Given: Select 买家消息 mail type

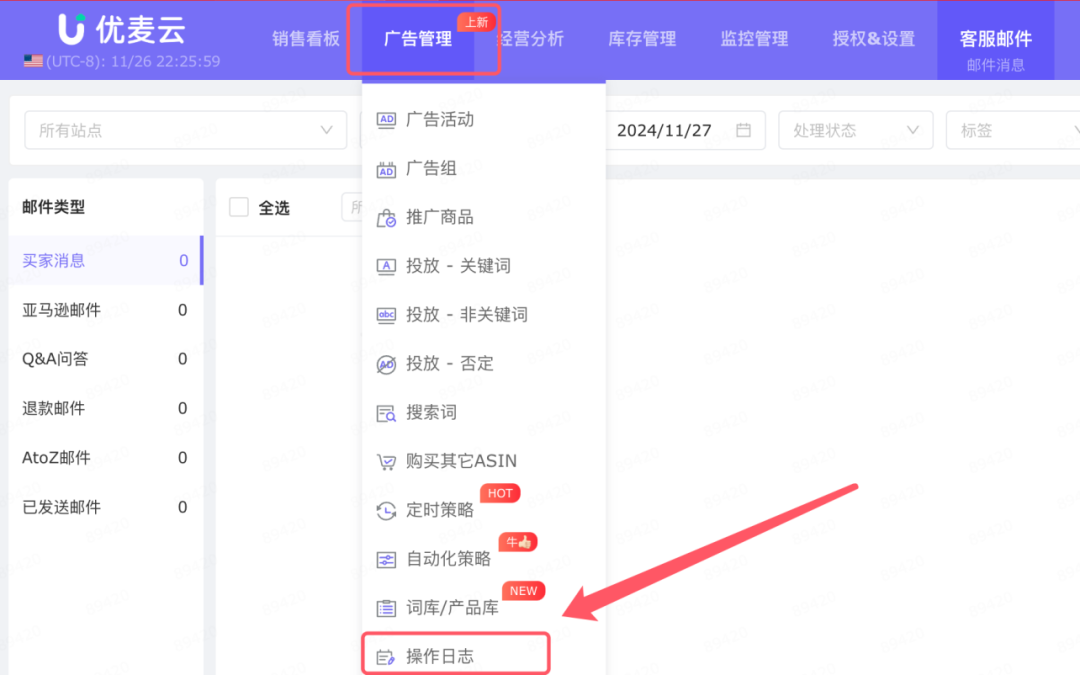Looking at the screenshot, I should tap(105, 260).
